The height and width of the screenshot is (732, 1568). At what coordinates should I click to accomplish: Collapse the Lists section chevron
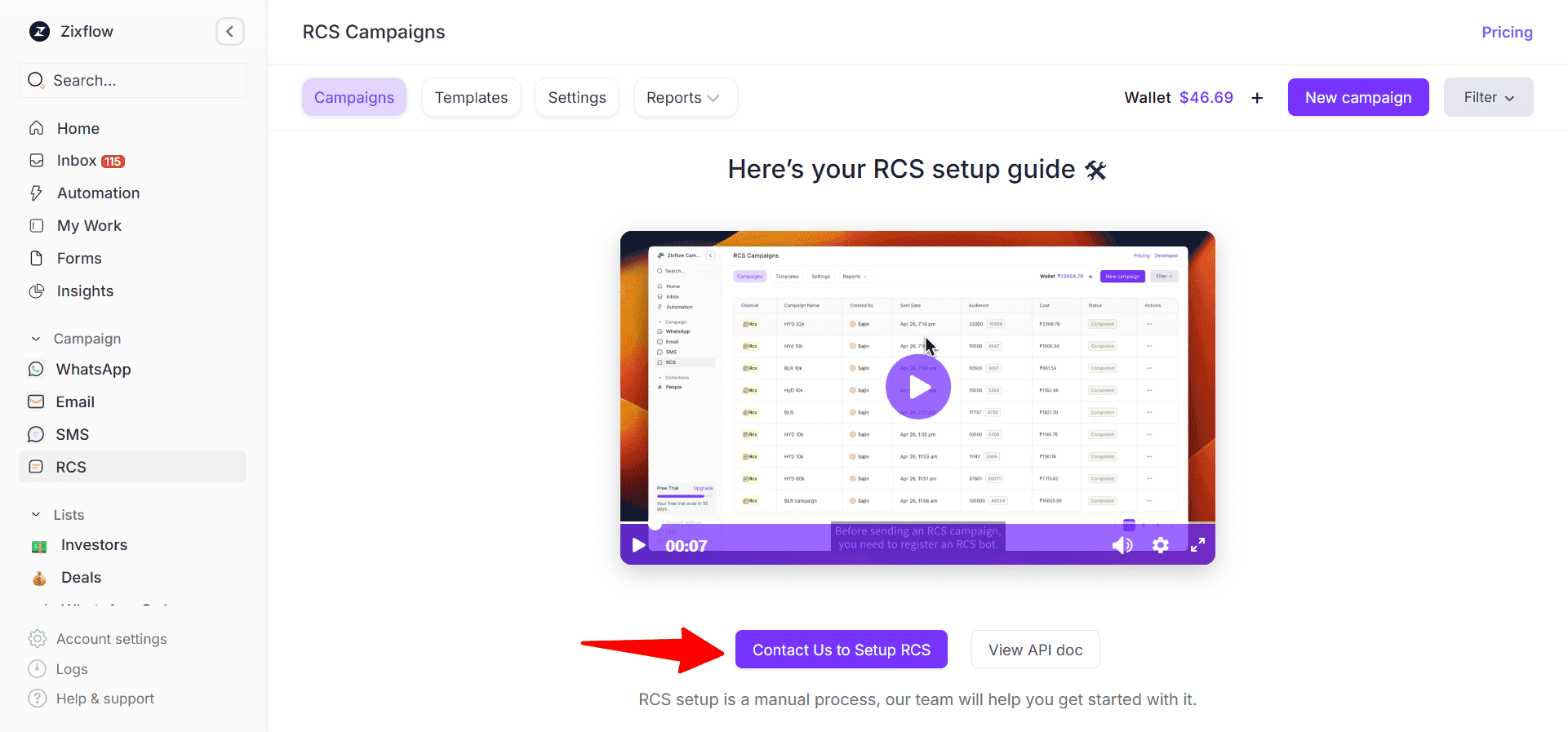pyautogui.click(x=36, y=515)
